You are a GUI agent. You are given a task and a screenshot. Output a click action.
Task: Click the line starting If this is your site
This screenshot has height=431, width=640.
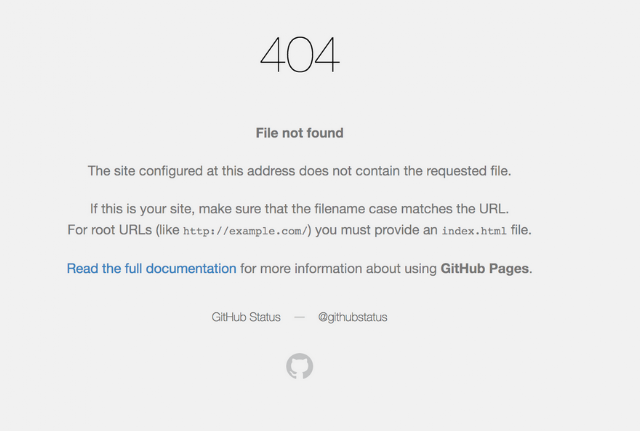click(300, 209)
